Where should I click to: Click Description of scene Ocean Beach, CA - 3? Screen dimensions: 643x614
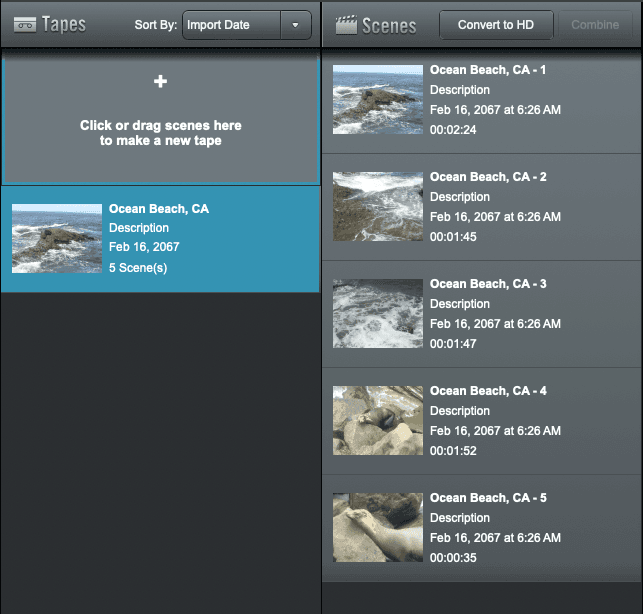click(x=460, y=304)
